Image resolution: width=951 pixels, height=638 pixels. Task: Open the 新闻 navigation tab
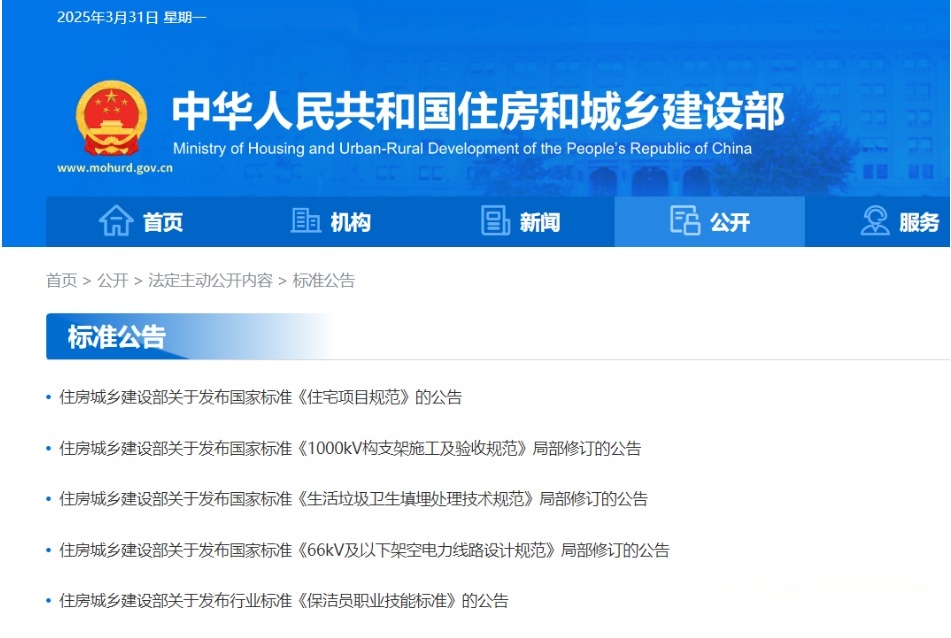click(540, 222)
